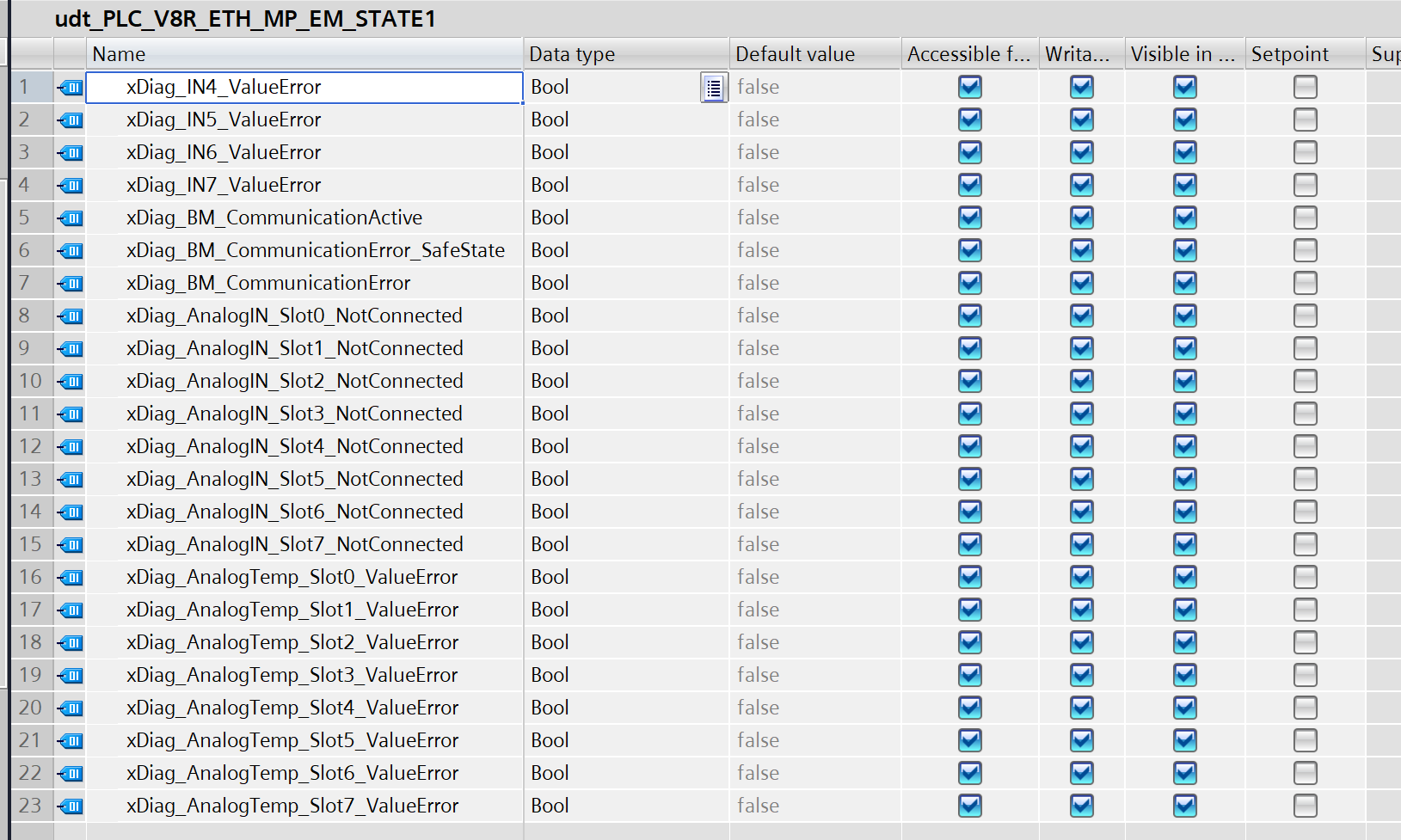
Task: Click tag icon for xDiag_AnalogIN_Slot5_NotConnected
Action: (x=71, y=480)
